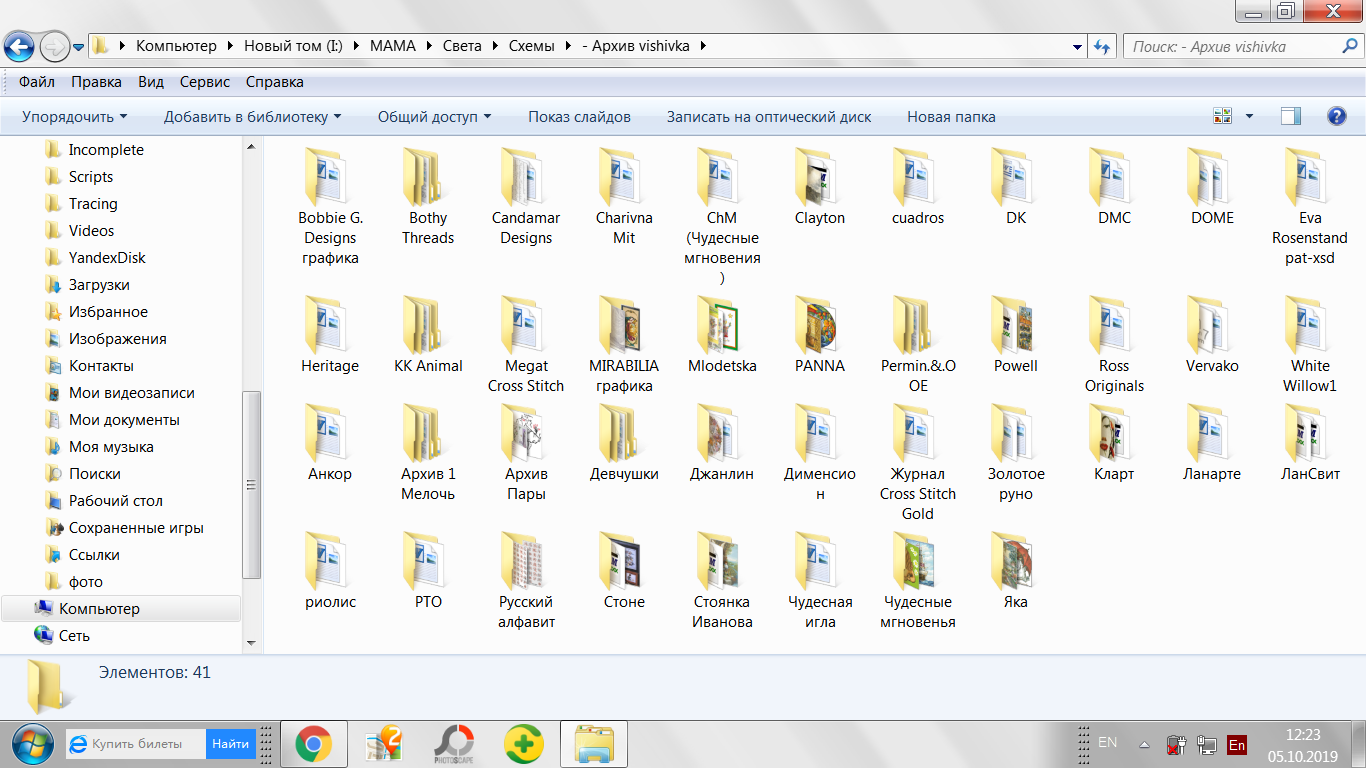Expand the arrow after Схемы in path

[567, 46]
